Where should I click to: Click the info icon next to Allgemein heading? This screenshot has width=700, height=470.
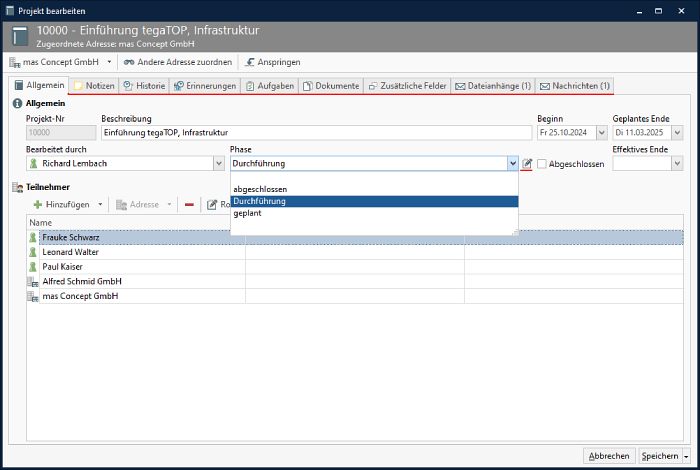tap(17, 104)
